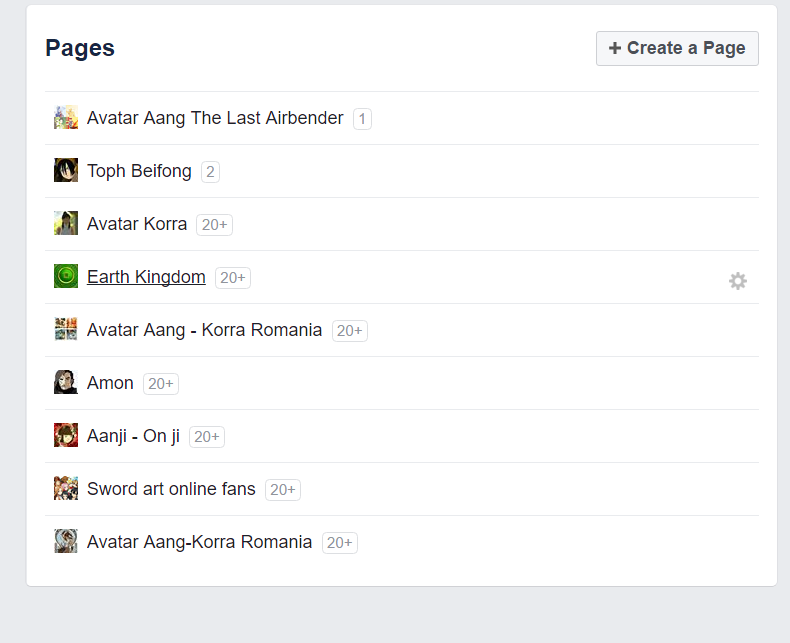Image resolution: width=790 pixels, height=643 pixels.
Task: Click the Avatar Aang - Korra Romania thumbnail
Action: click(x=66, y=330)
